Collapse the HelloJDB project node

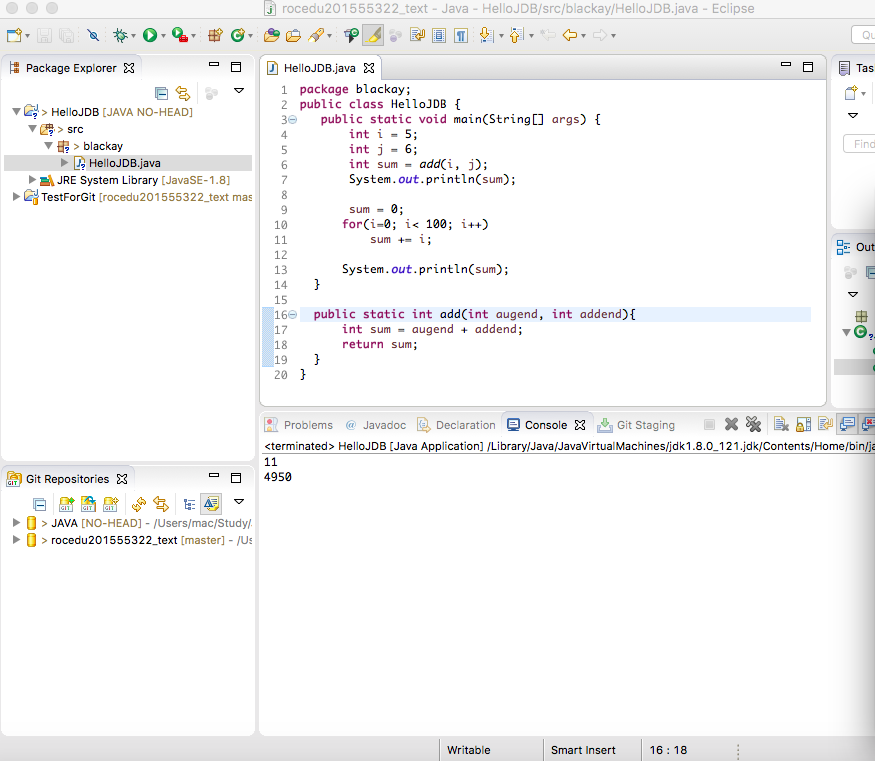(16, 112)
